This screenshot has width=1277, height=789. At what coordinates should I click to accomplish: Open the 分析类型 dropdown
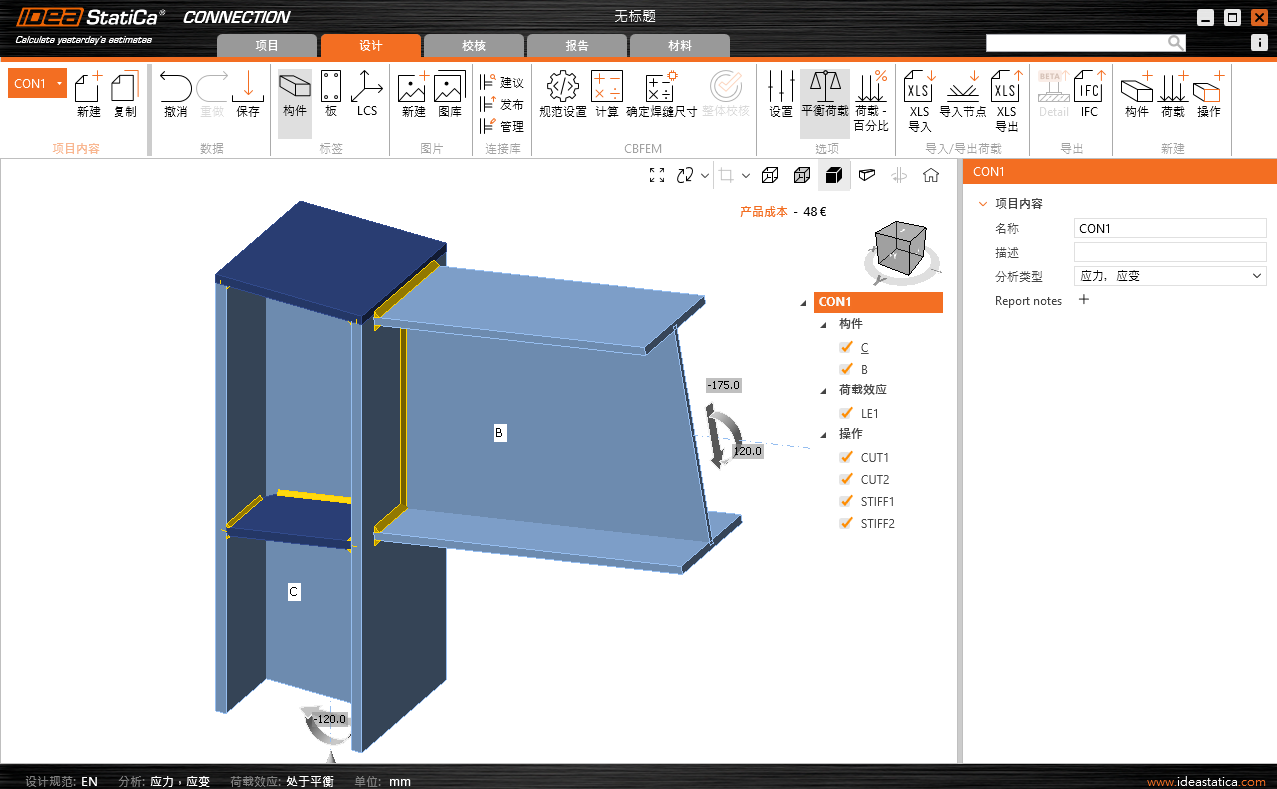(x=1170, y=276)
